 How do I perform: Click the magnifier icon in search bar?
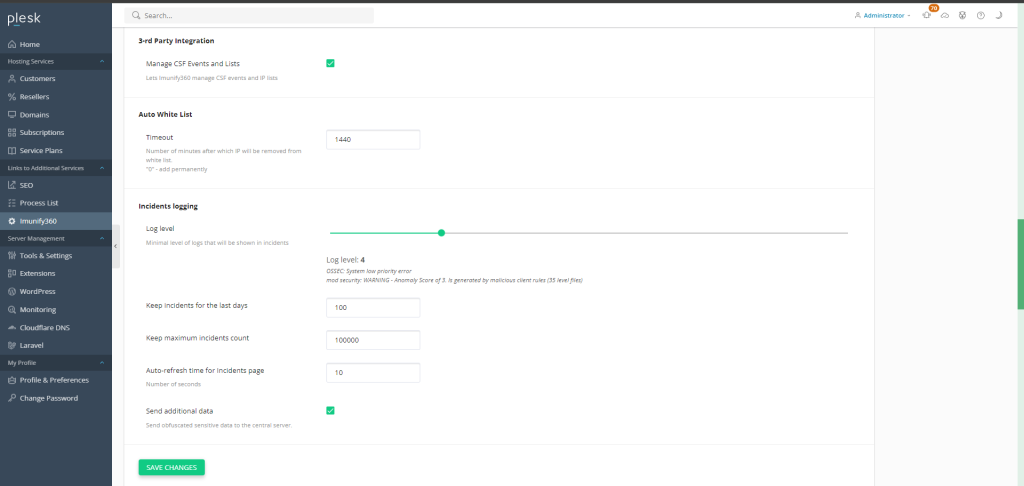136,16
